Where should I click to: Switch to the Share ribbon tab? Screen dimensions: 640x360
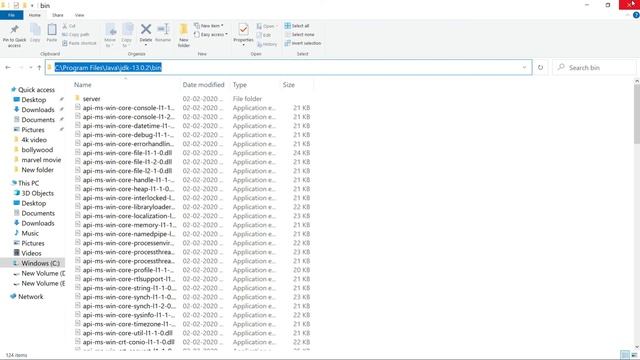58,15
